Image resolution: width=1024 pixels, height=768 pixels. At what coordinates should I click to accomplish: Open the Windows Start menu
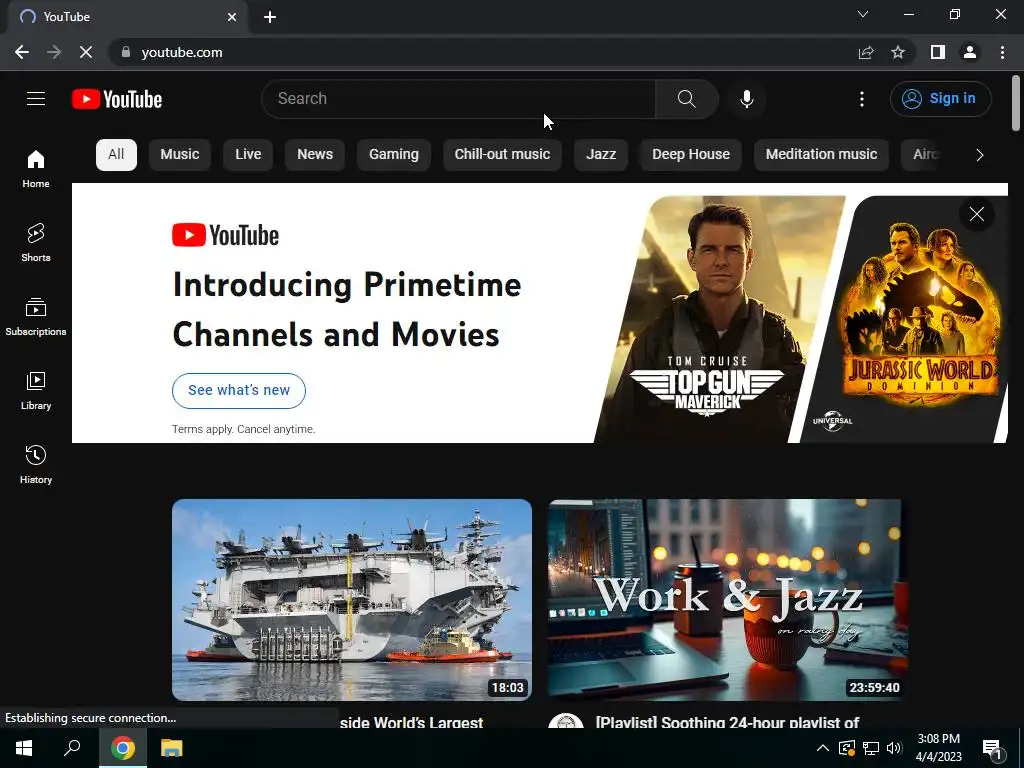click(x=24, y=748)
